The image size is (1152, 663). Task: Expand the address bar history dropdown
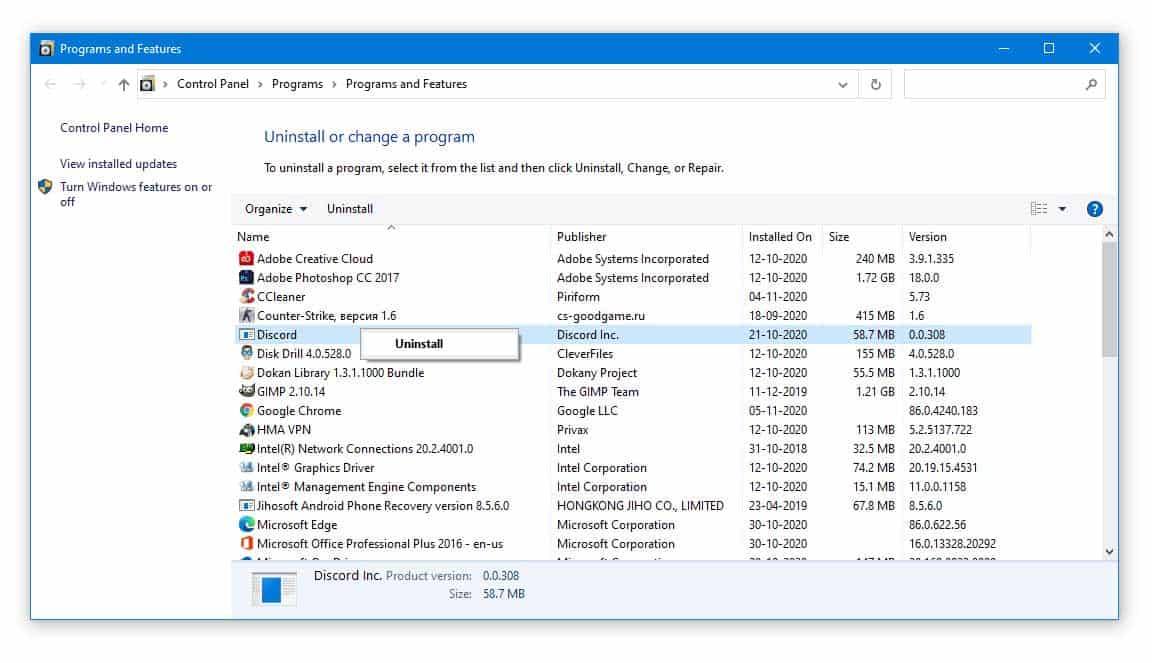[x=843, y=85]
